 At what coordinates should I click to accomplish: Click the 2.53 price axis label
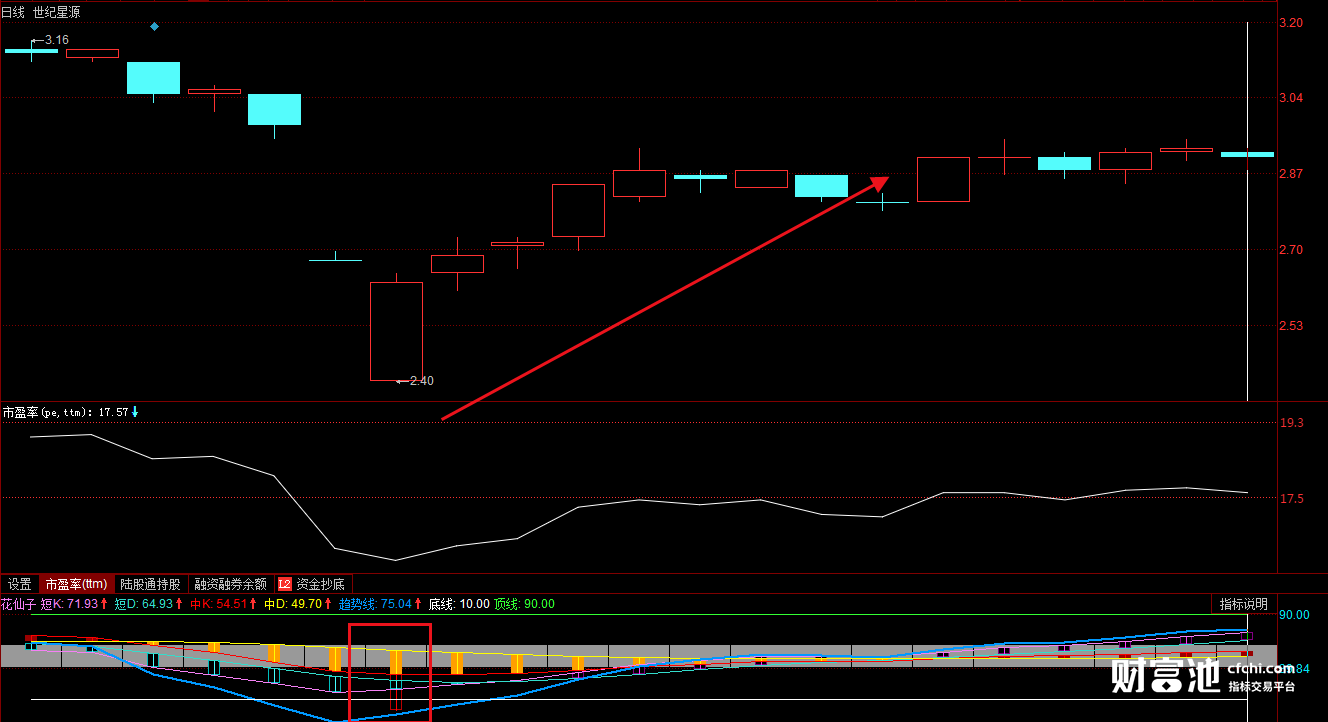(1291, 326)
